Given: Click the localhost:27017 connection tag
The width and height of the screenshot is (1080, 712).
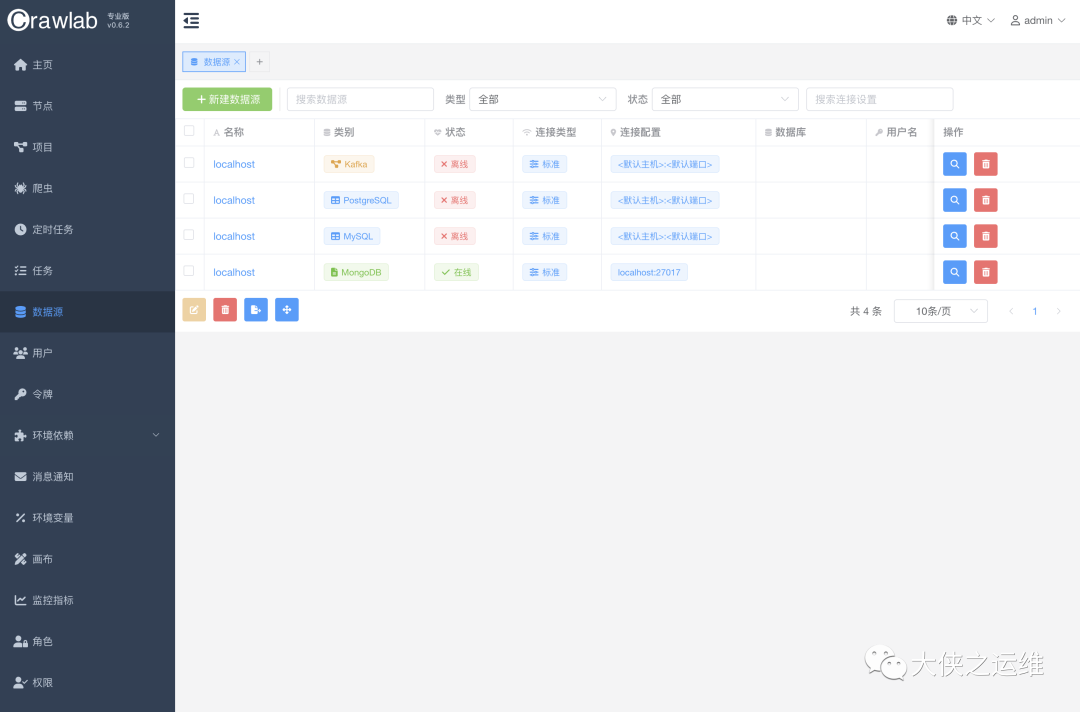Looking at the screenshot, I should 649,272.
